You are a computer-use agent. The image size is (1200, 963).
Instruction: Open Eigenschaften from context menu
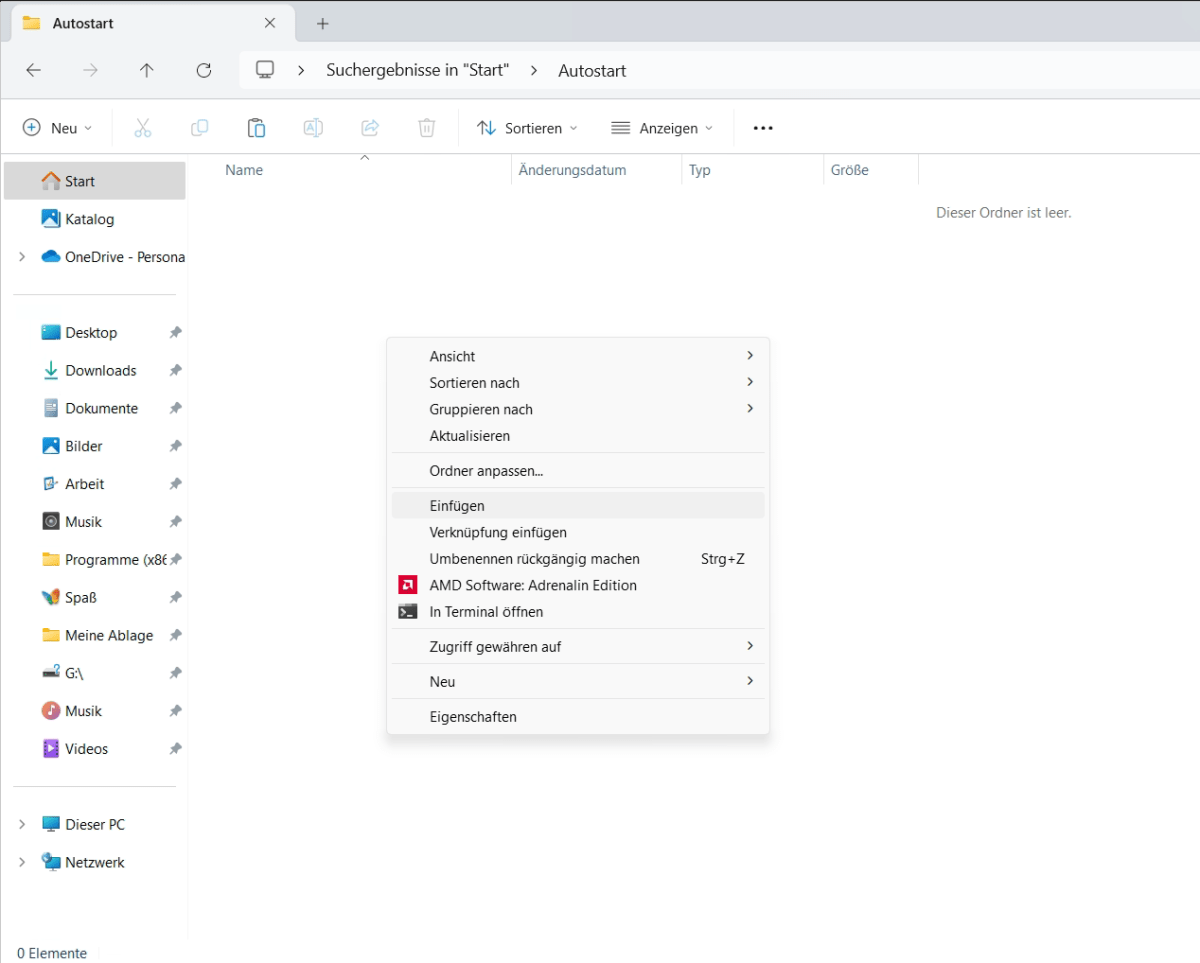point(578,717)
